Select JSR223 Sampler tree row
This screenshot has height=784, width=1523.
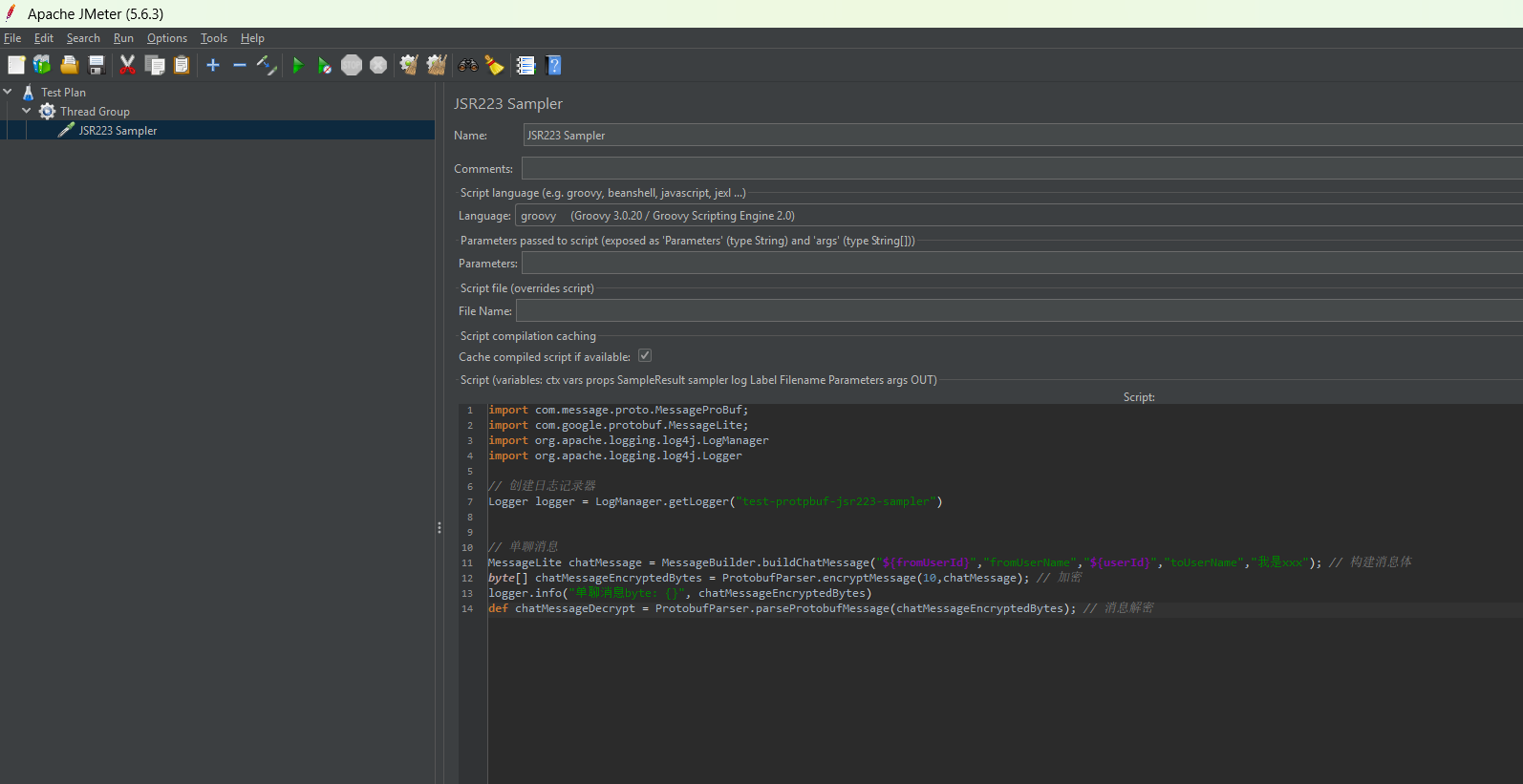click(218, 130)
